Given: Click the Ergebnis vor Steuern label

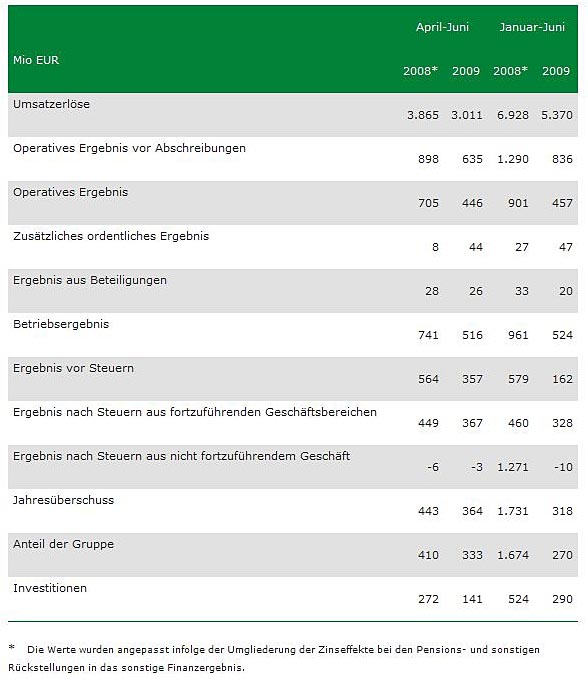Looking at the screenshot, I should (73, 368).
